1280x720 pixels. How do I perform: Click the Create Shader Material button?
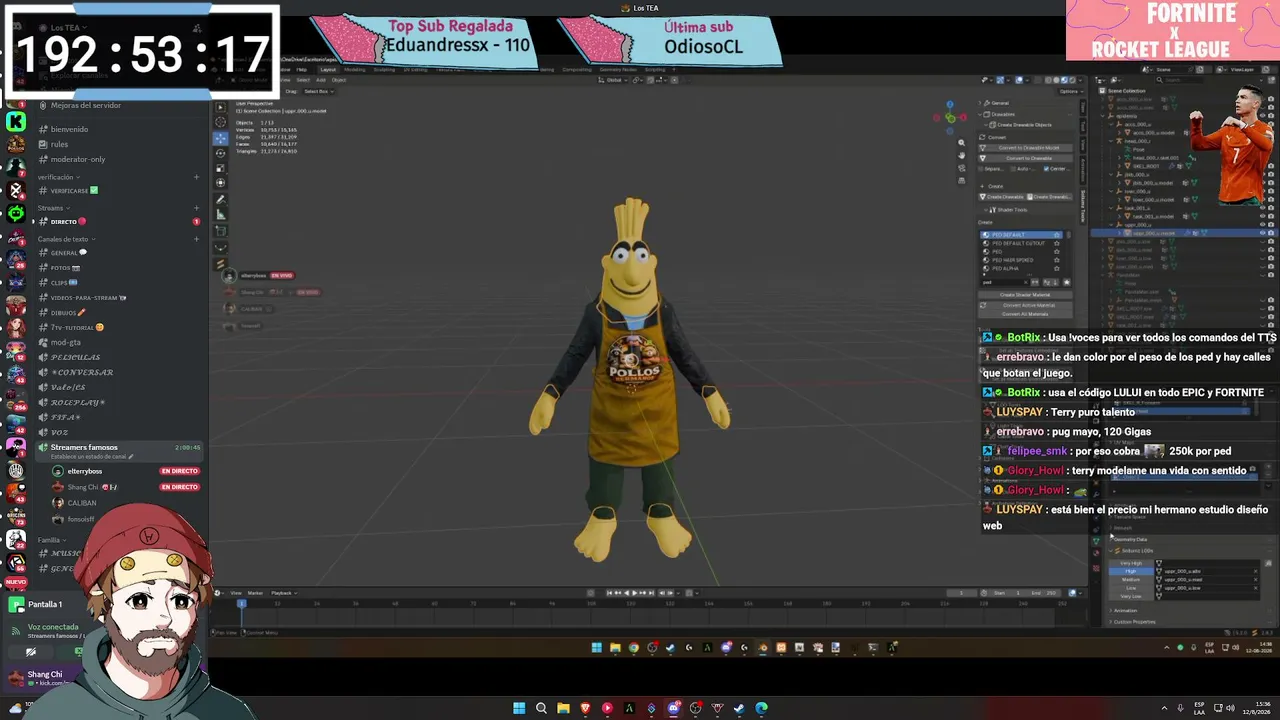(x=1026, y=295)
